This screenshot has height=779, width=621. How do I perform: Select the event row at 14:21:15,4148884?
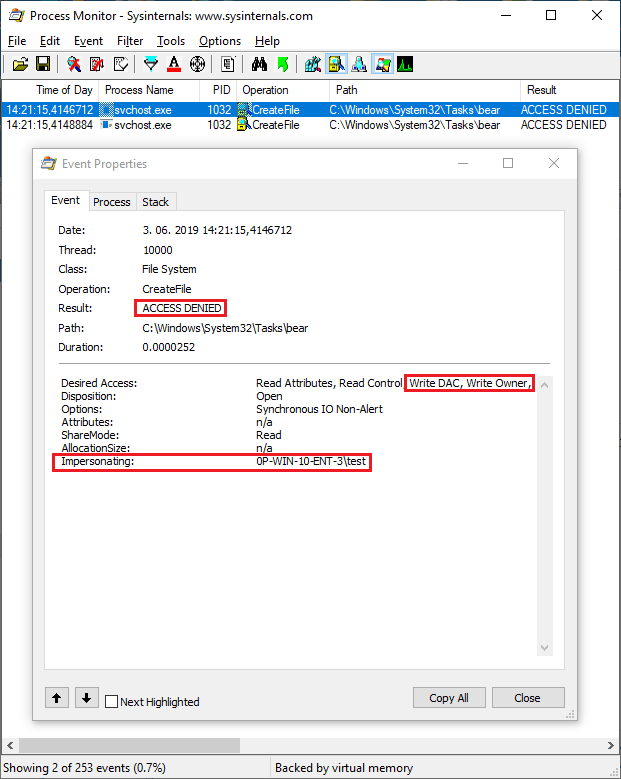click(310, 125)
